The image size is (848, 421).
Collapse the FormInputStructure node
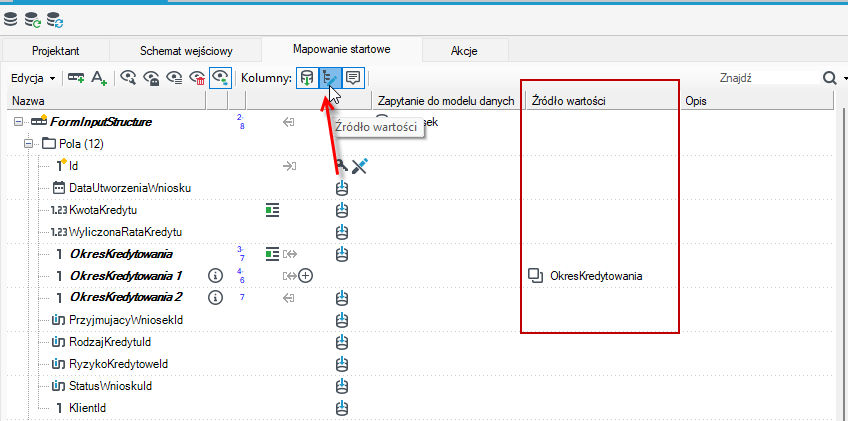[17, 122]
